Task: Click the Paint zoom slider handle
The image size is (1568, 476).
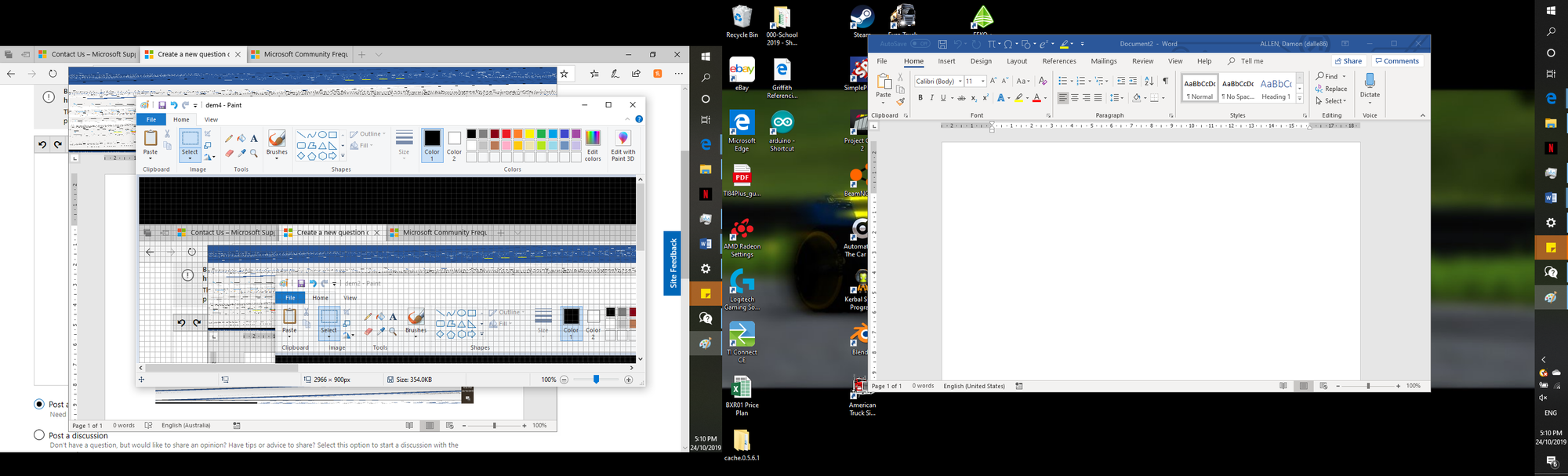Action: pyautogui.click(x=596, y=380)
